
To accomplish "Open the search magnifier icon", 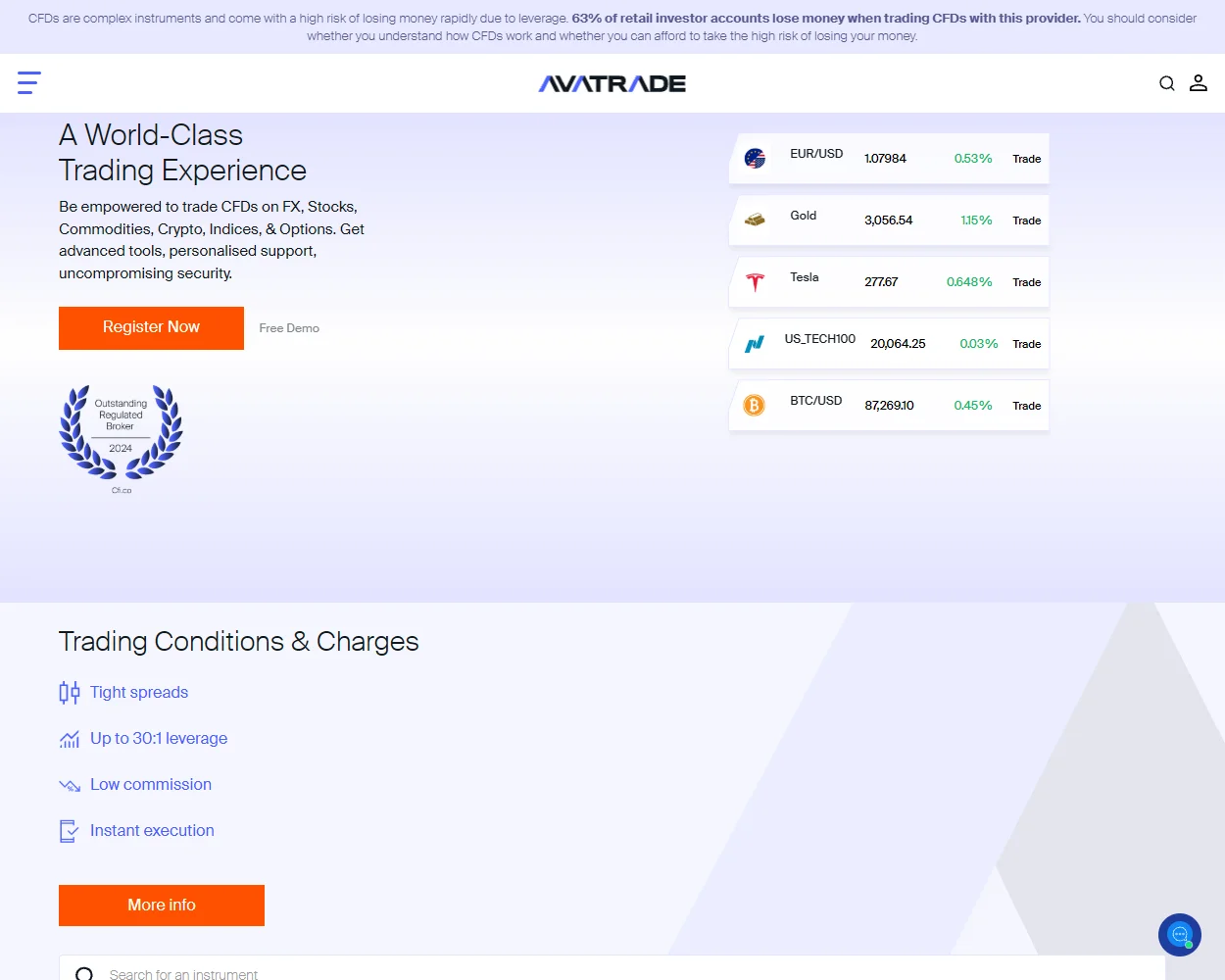I will pyautogui.click(x=1166, y=83).
